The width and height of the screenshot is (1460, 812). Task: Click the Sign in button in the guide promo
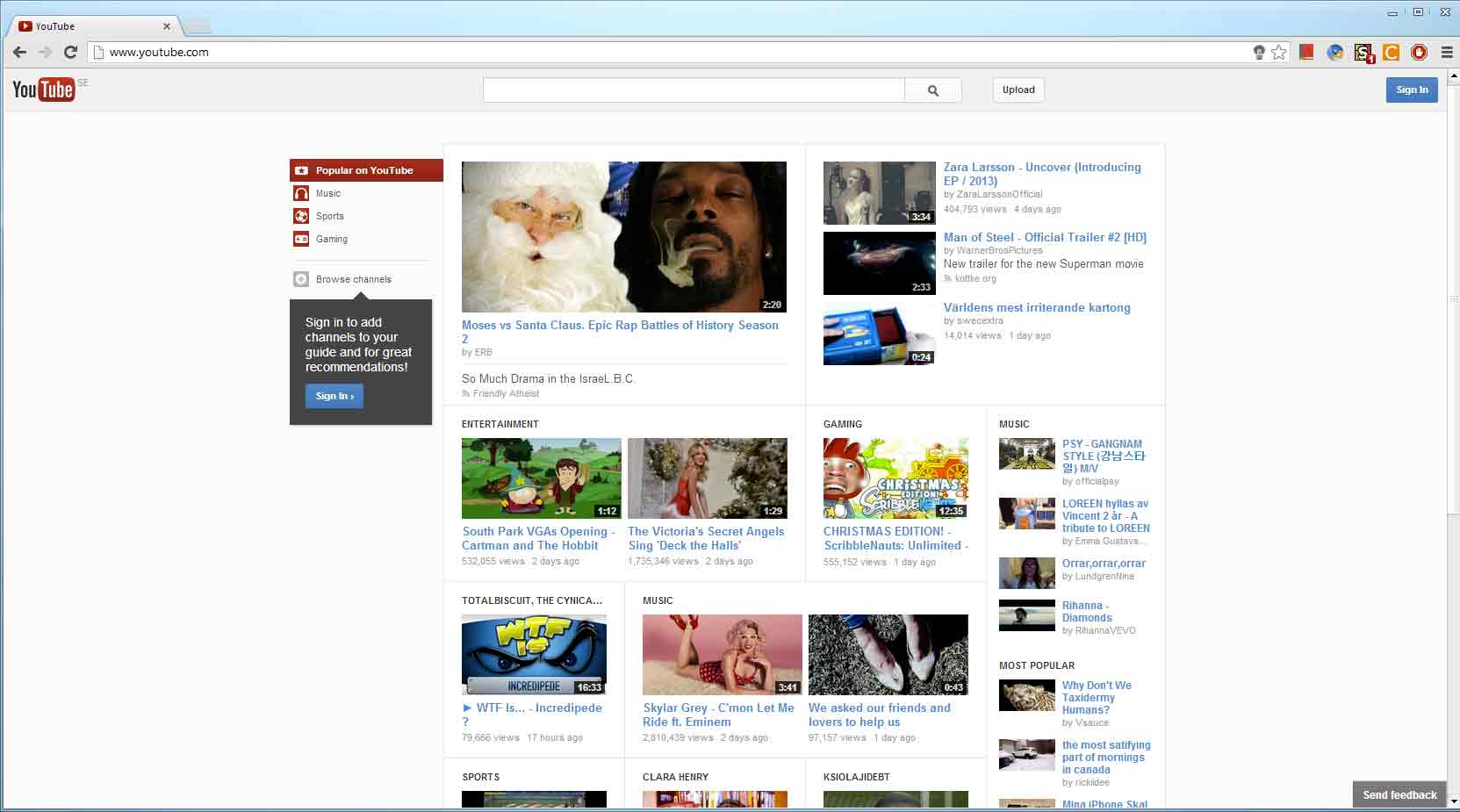tap(334, 396)
